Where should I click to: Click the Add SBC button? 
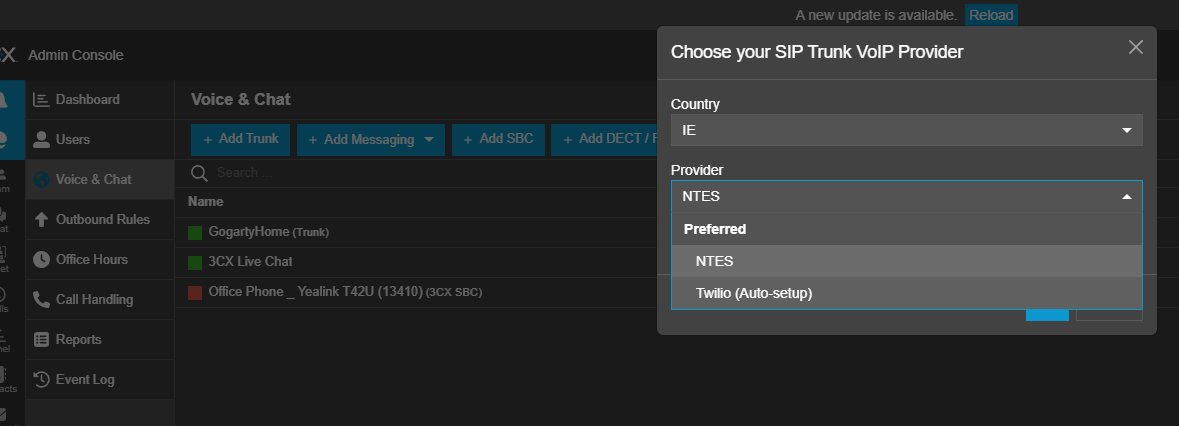[497, 139]
